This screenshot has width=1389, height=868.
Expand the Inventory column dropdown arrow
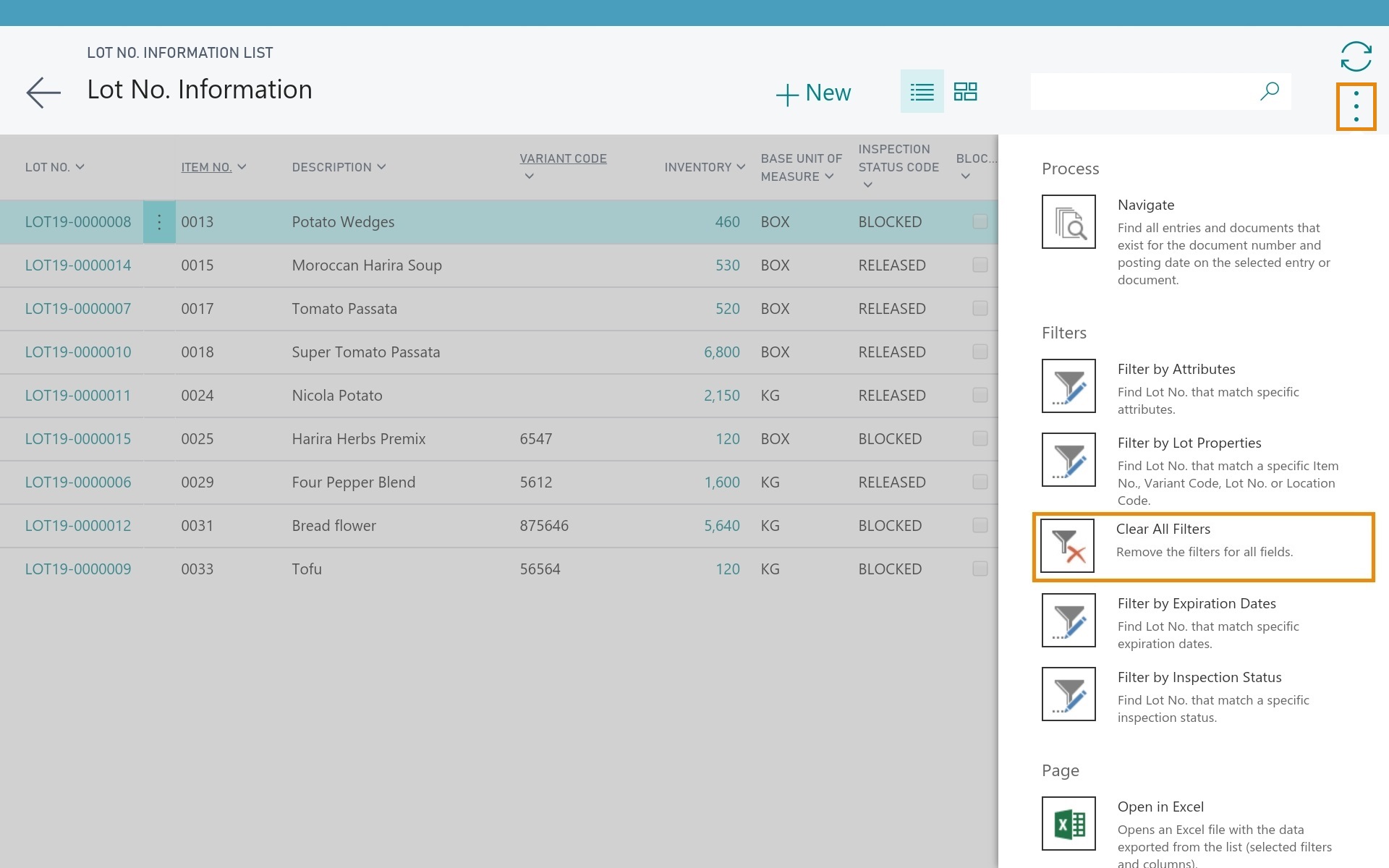coord(741,167)
